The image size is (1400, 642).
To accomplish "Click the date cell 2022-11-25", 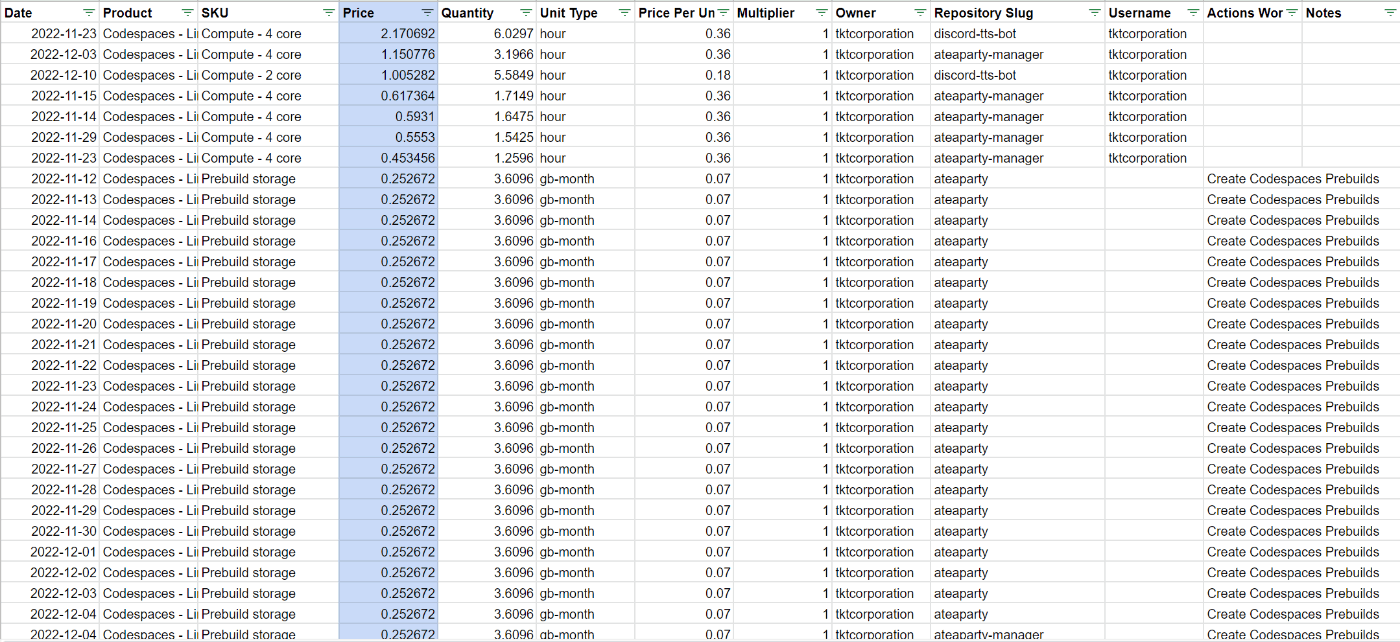I will pyautogui.click(x=50, y=428).
